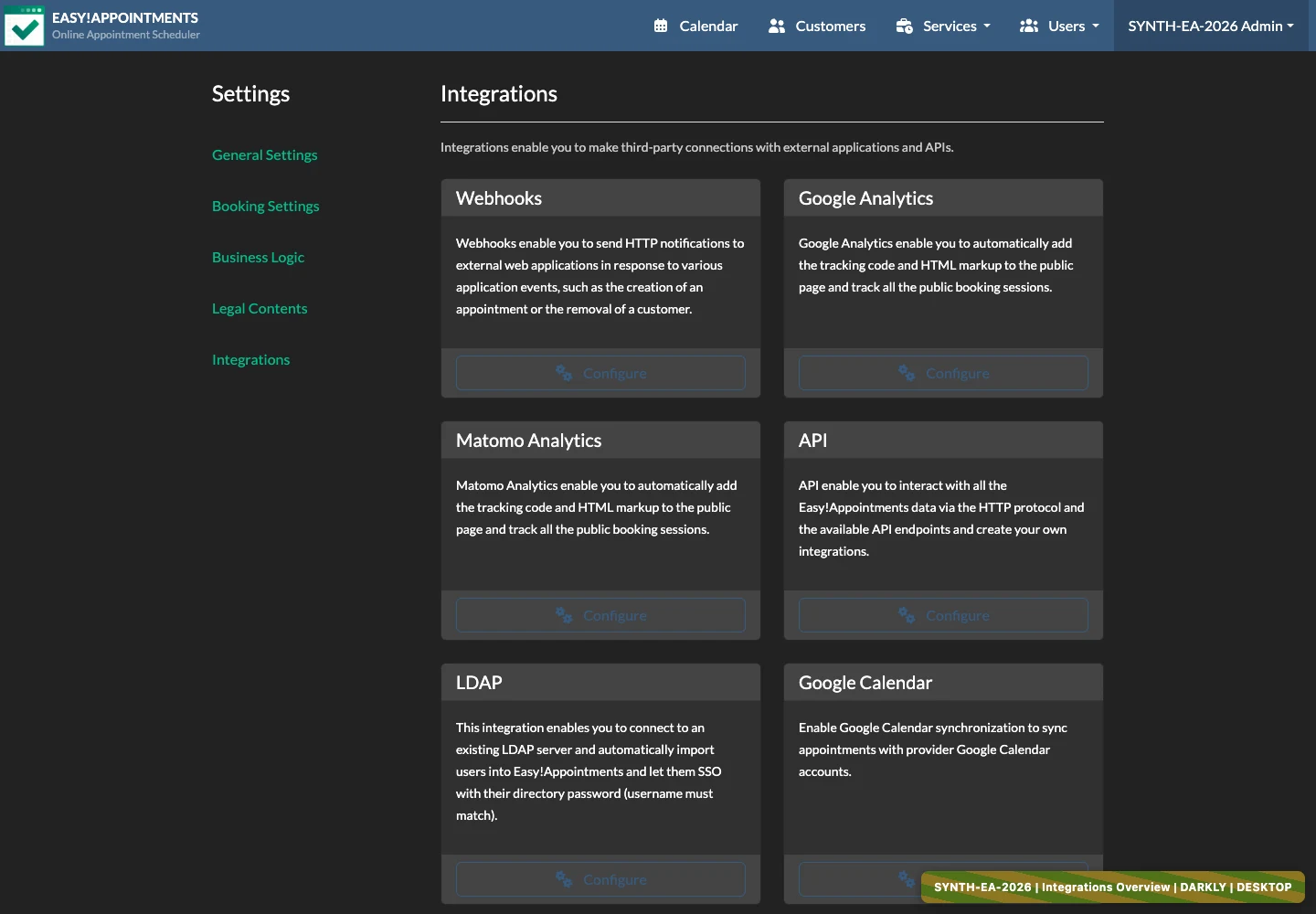Click the Google Calendar card title

pos(865,683)
